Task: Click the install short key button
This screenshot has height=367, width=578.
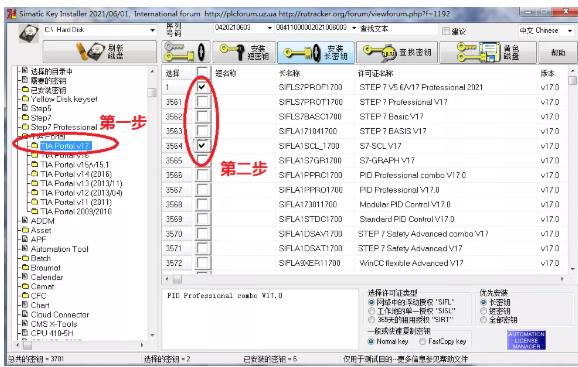Action: [244, 52]
